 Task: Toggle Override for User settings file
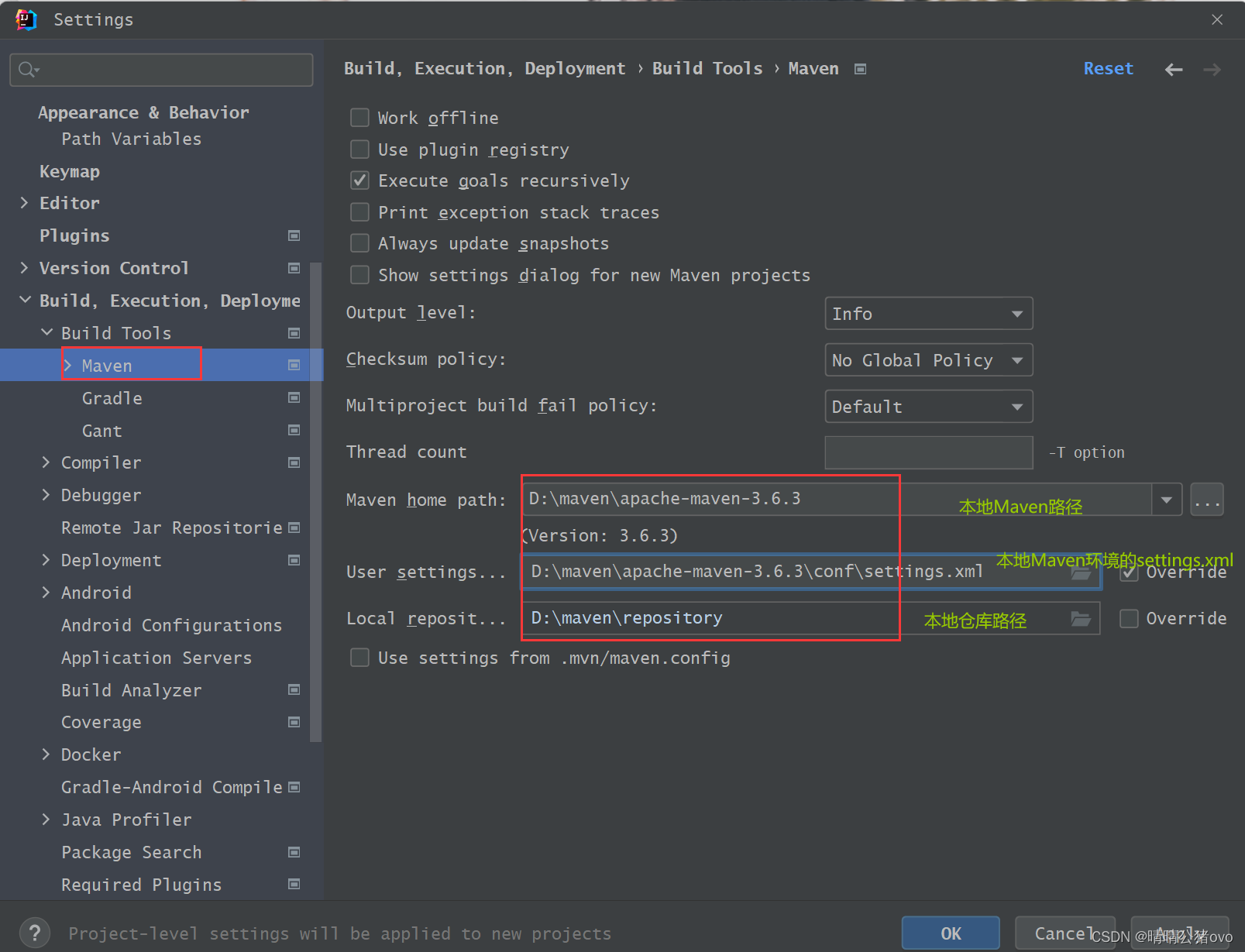pyautogui.click(x=1129, y=572)
